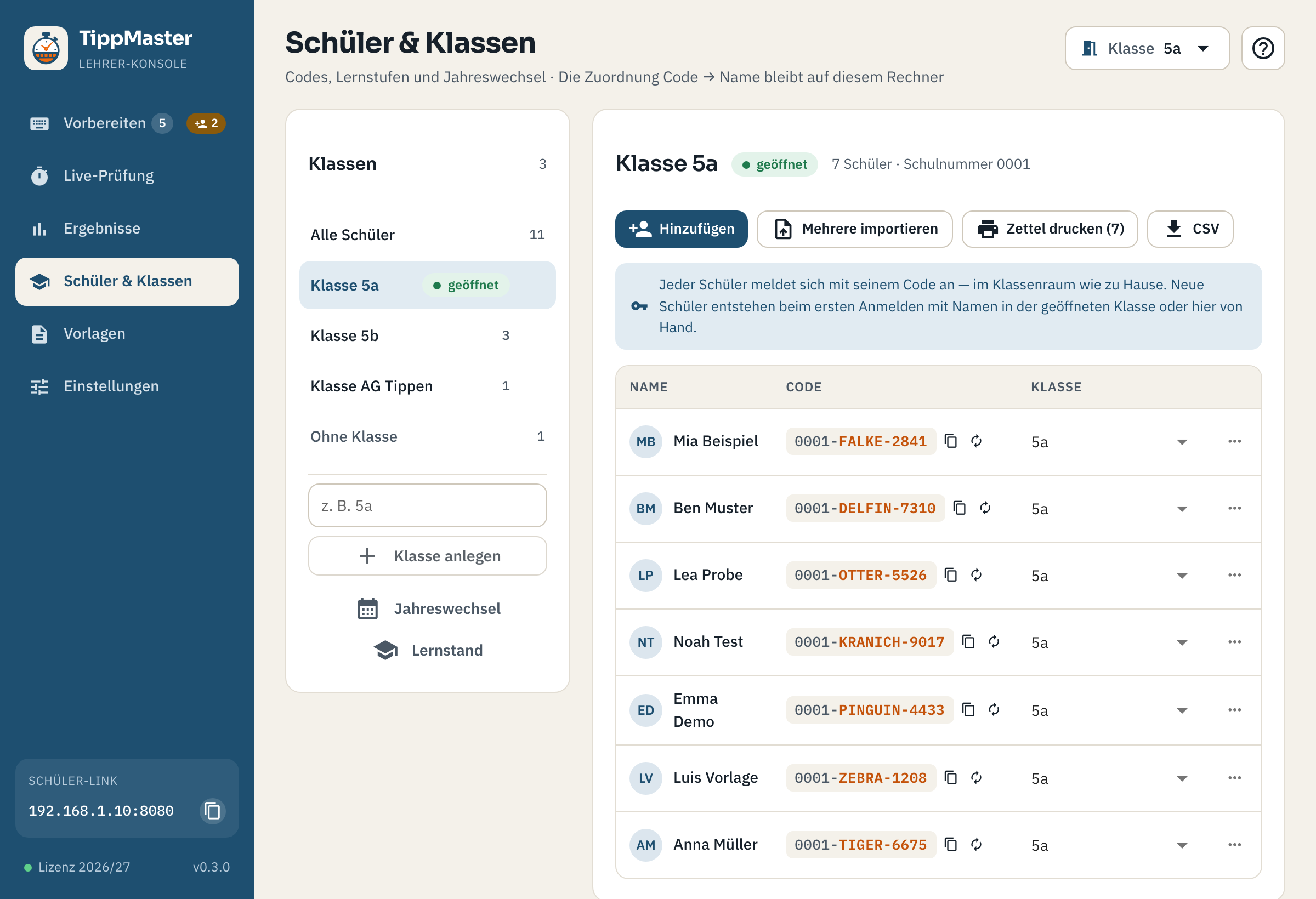This screenshot has height=899, width=1316.
Task: Open Ergebnisse section
Action: (x=127, y=229)
